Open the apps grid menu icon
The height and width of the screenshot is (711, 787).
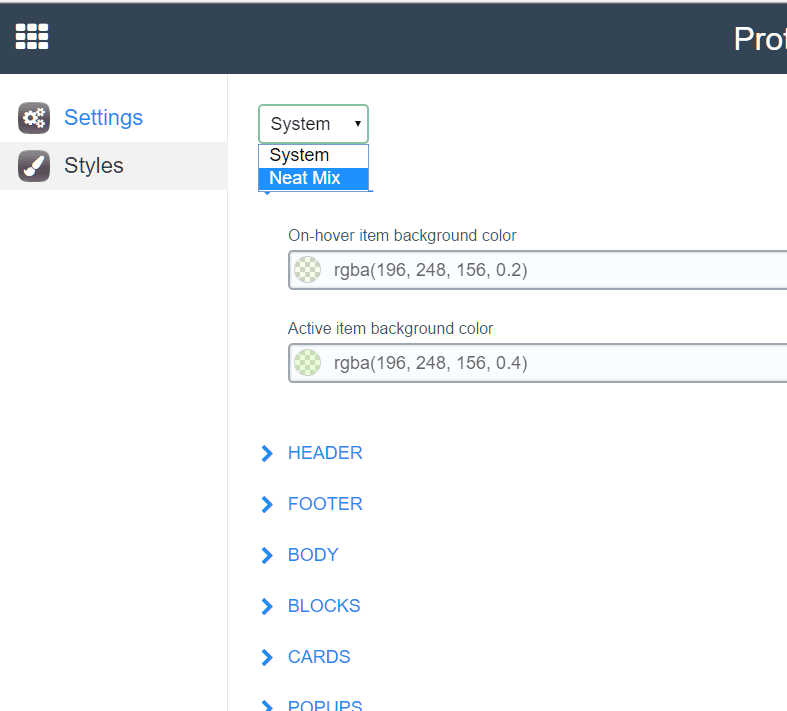[32, 37]
